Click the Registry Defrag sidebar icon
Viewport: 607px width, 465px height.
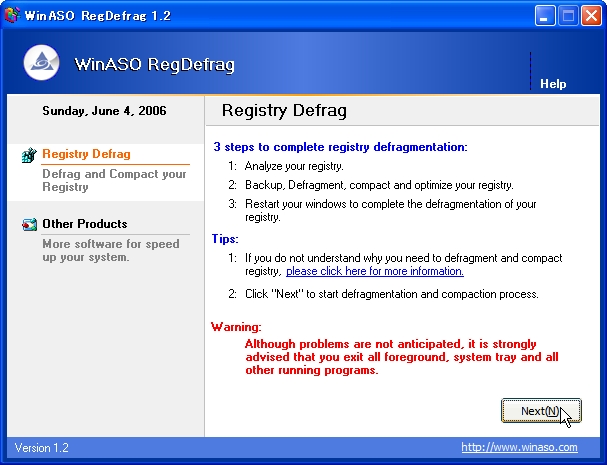click(x=29, y=155)
